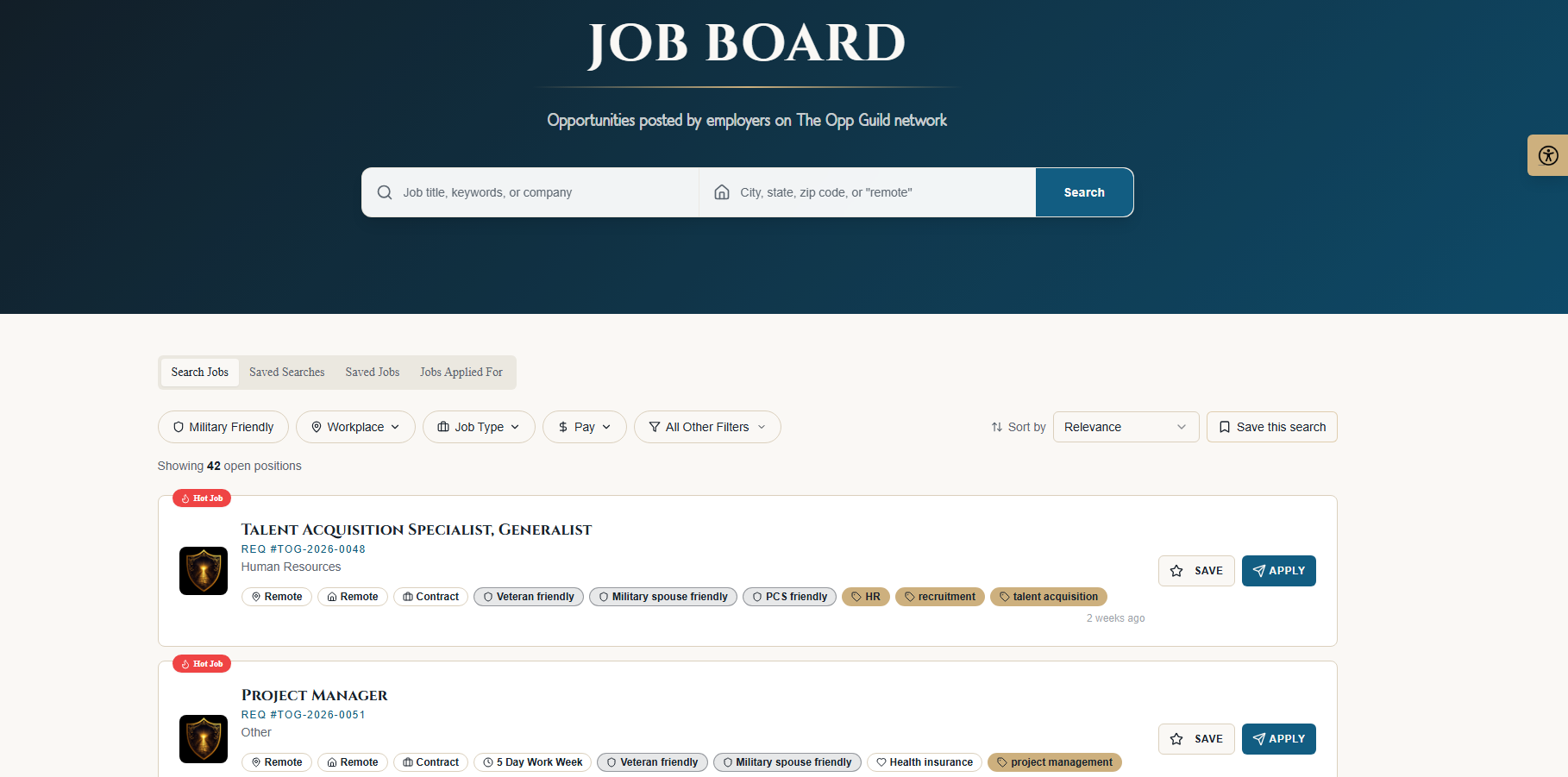Expand the Workplace filter dropdown
1568x777 pixels.
[355, 427]
